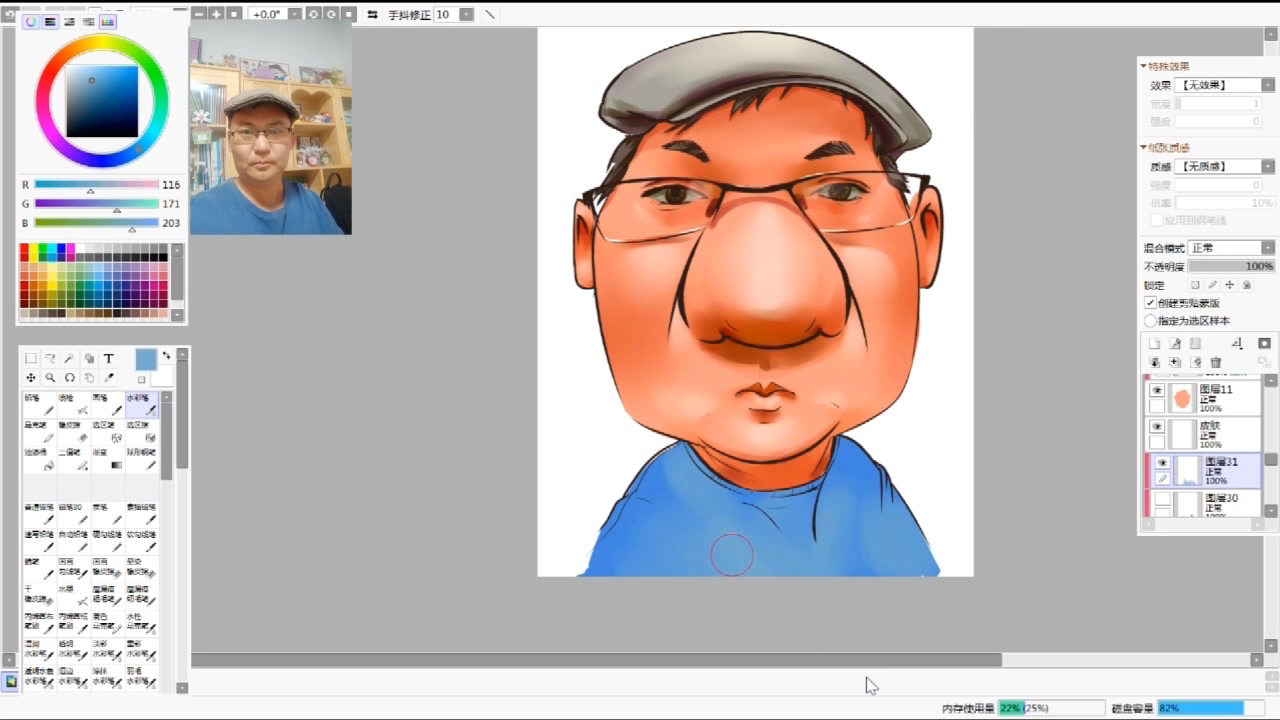Adjust the R red channel slider

click(96, 184)
